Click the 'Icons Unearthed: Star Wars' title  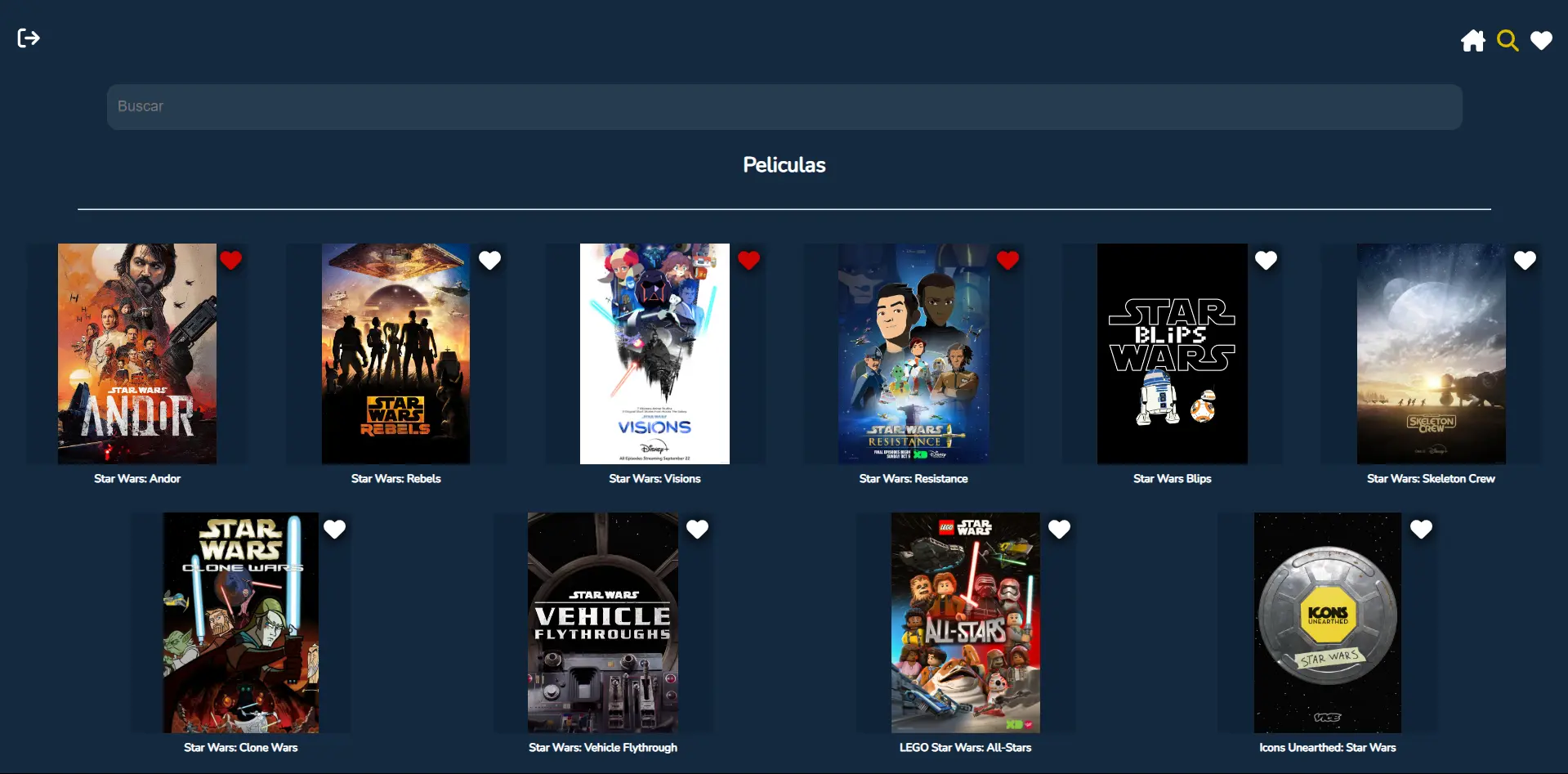(1328, 748)
